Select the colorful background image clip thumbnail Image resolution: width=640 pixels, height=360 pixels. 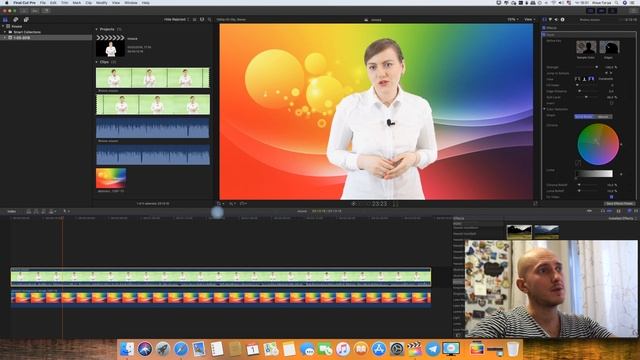tap(111, 178)
